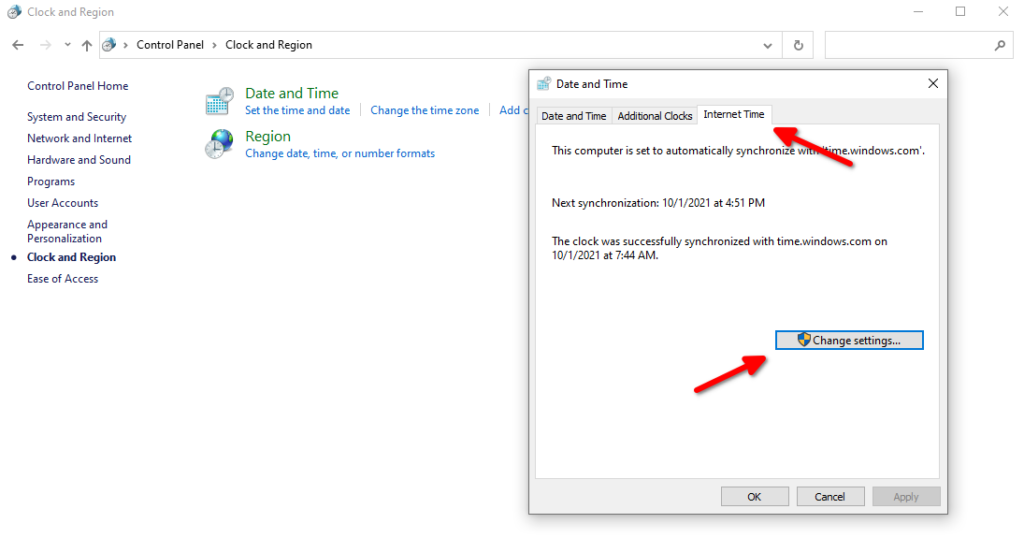Screen dimensions: 1024x538
Task: Click Change the time zone
Action: [x=424, y=110]
